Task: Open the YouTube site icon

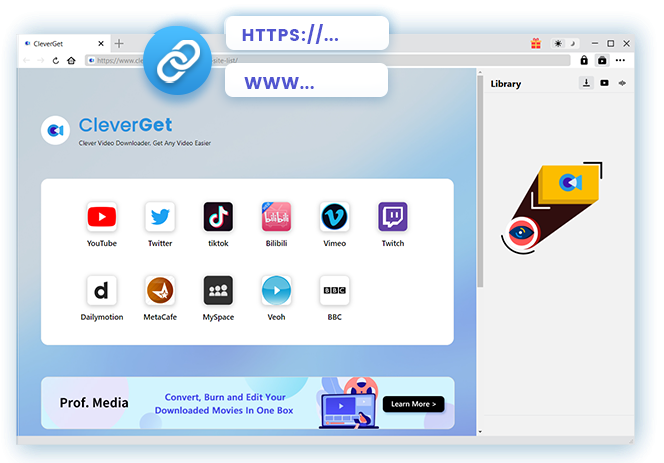Action: pyautogui.click(x=102, y=217)
